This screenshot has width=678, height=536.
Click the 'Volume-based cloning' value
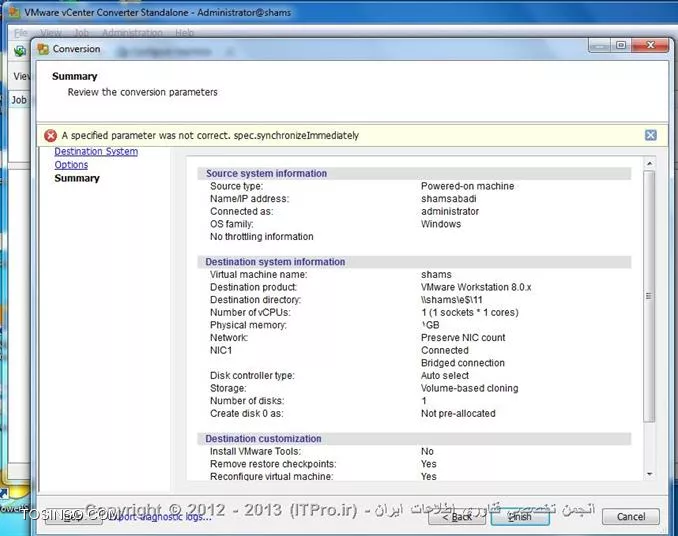470,388
